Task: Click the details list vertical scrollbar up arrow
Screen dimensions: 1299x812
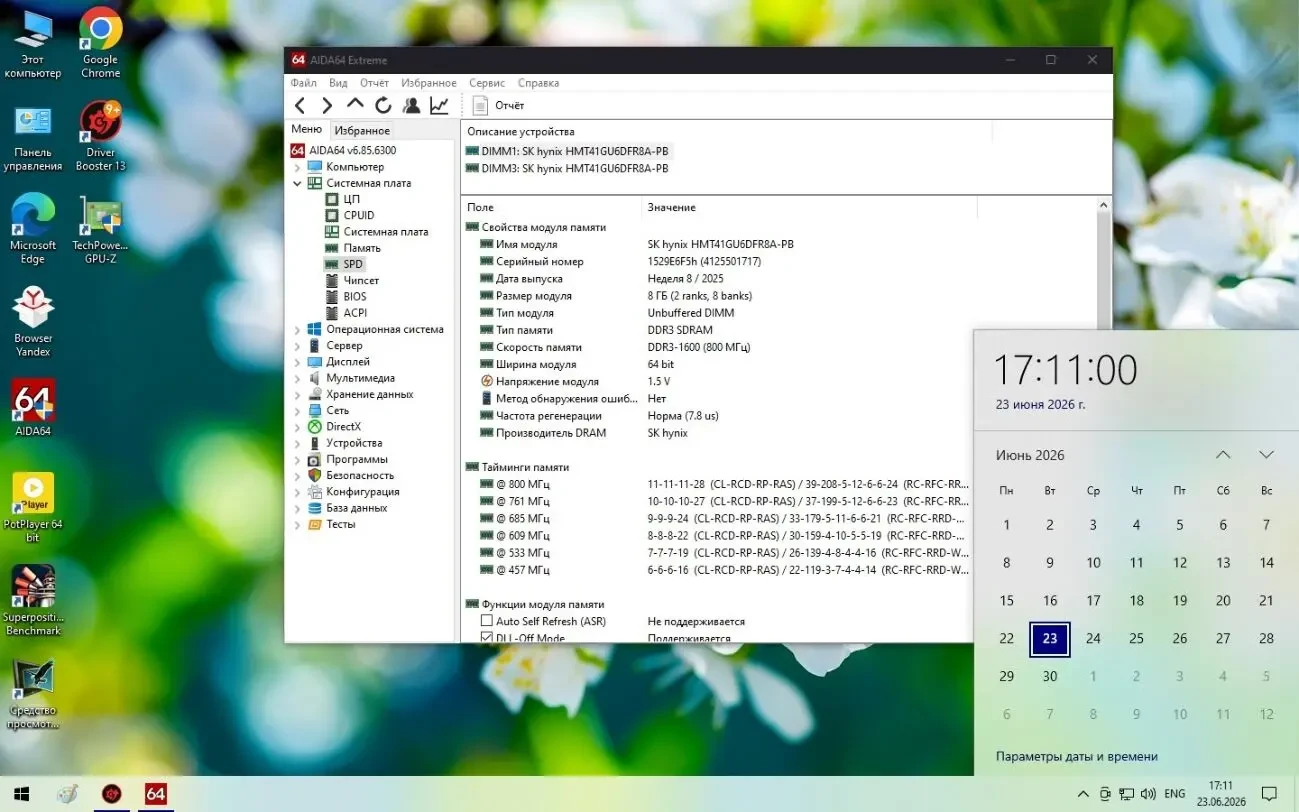Action: (1104, 206)
